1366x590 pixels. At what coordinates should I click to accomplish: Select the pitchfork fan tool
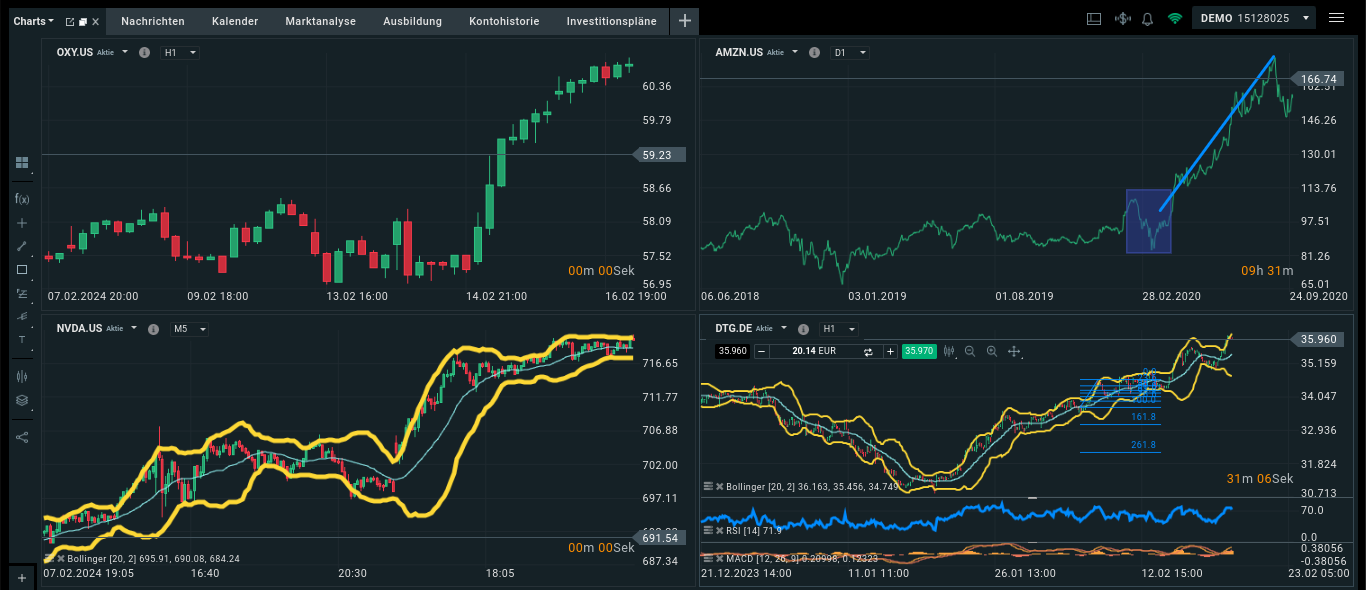click(x=22, y=316)
